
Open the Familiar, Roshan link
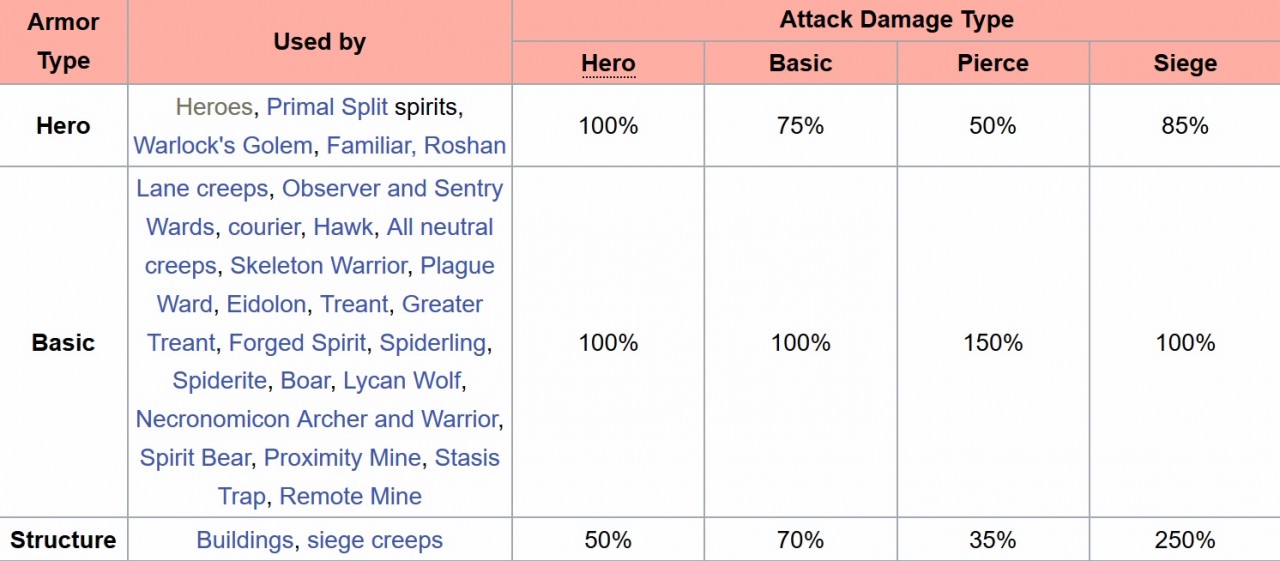(416, 145)
